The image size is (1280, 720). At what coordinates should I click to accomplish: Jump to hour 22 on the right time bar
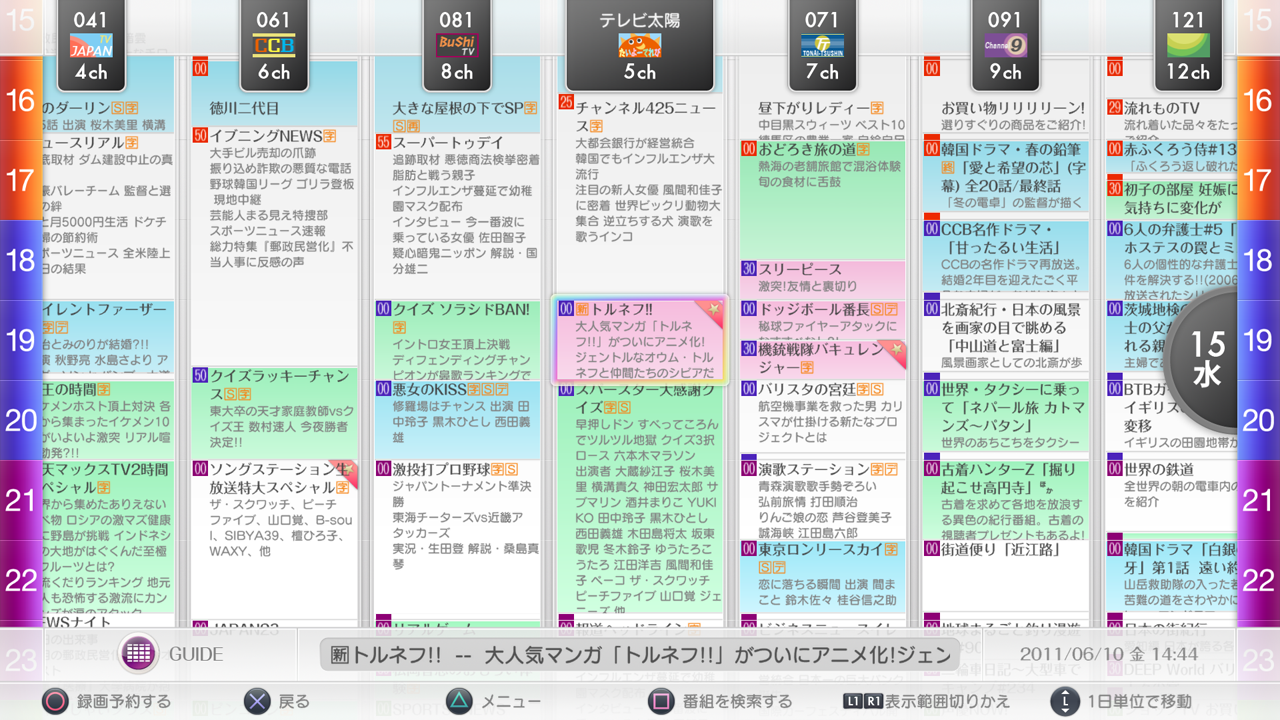pos(1258,580)
